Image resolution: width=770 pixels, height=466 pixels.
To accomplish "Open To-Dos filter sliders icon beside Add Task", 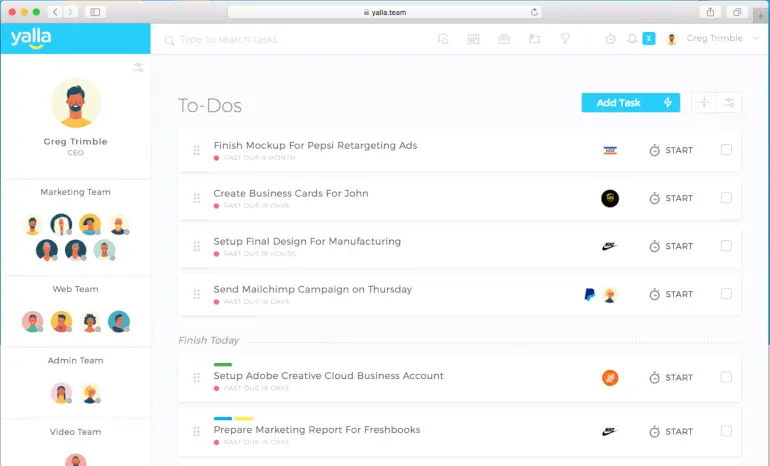I will (729, 103).
